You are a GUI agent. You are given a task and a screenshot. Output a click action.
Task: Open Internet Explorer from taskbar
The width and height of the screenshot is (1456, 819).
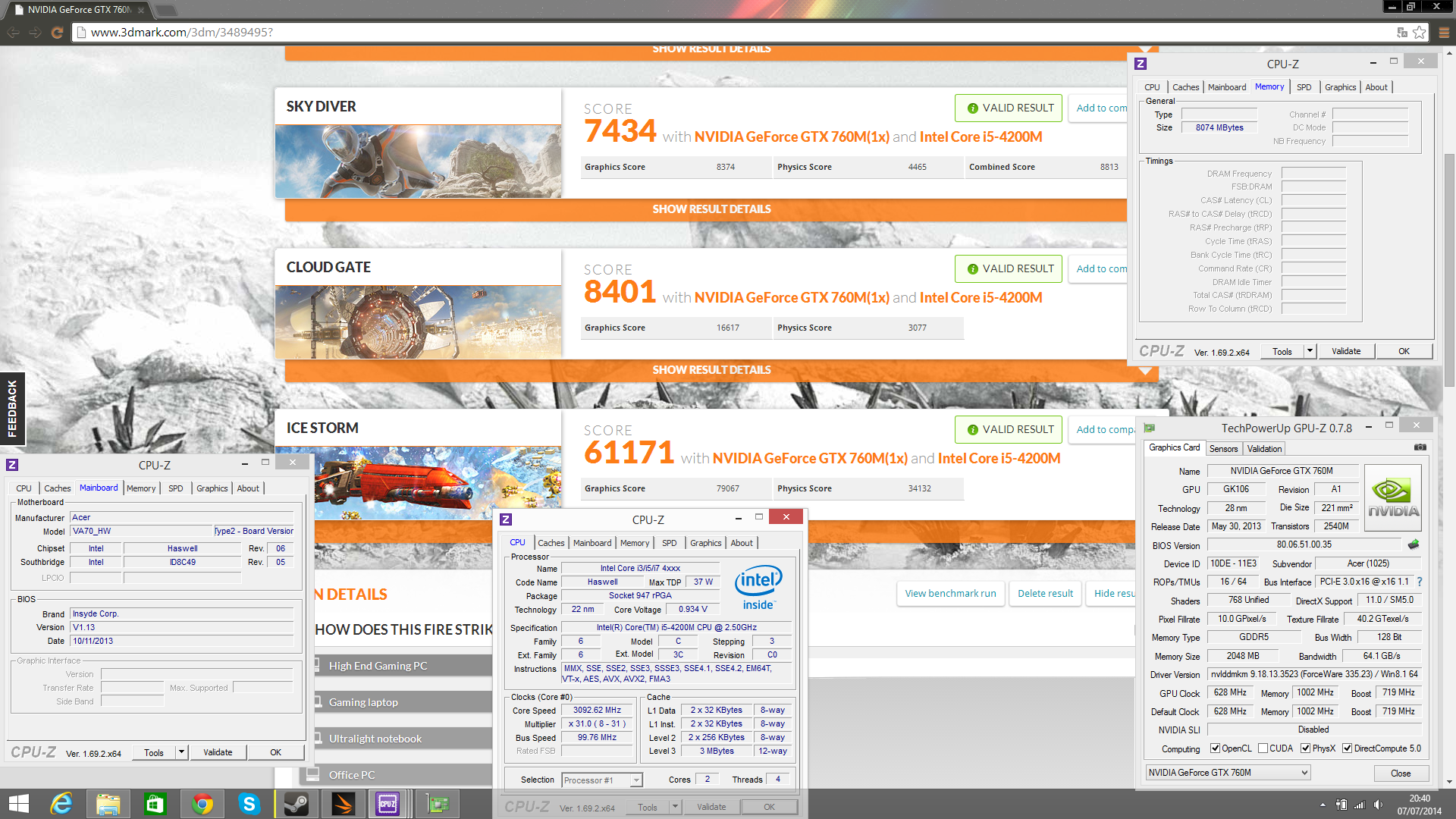point(61,804)
